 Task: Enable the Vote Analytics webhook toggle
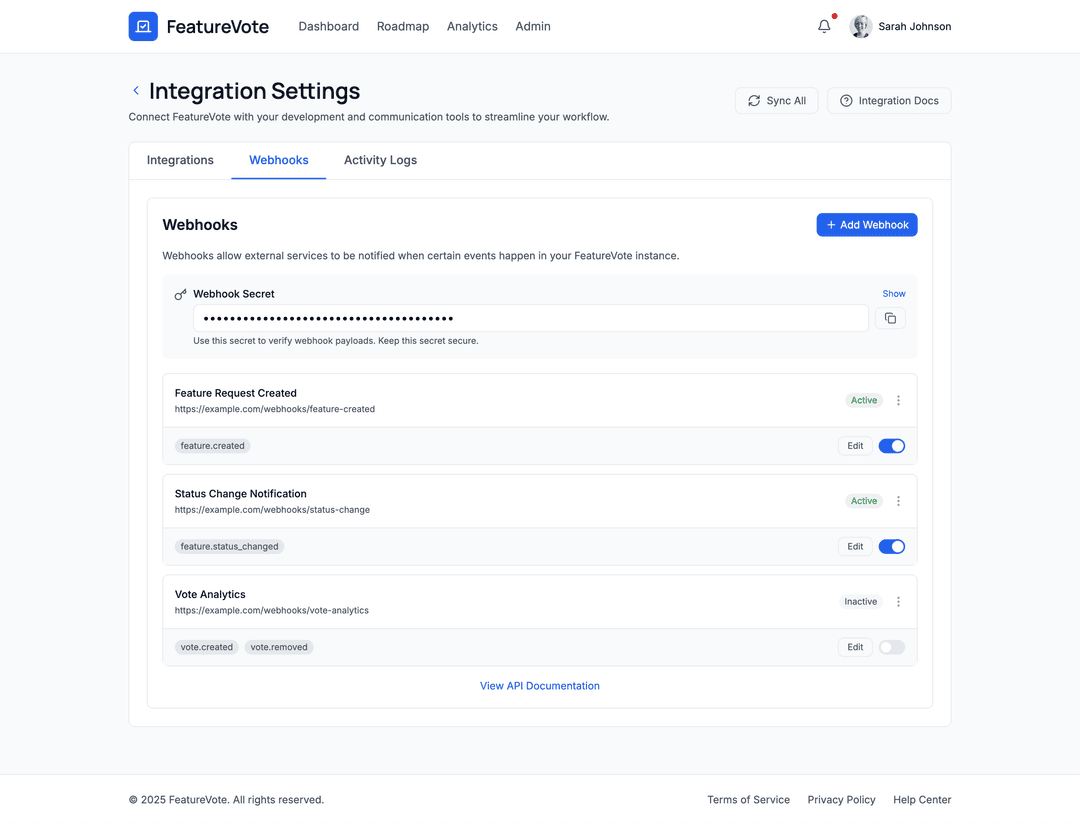[891, 647]
